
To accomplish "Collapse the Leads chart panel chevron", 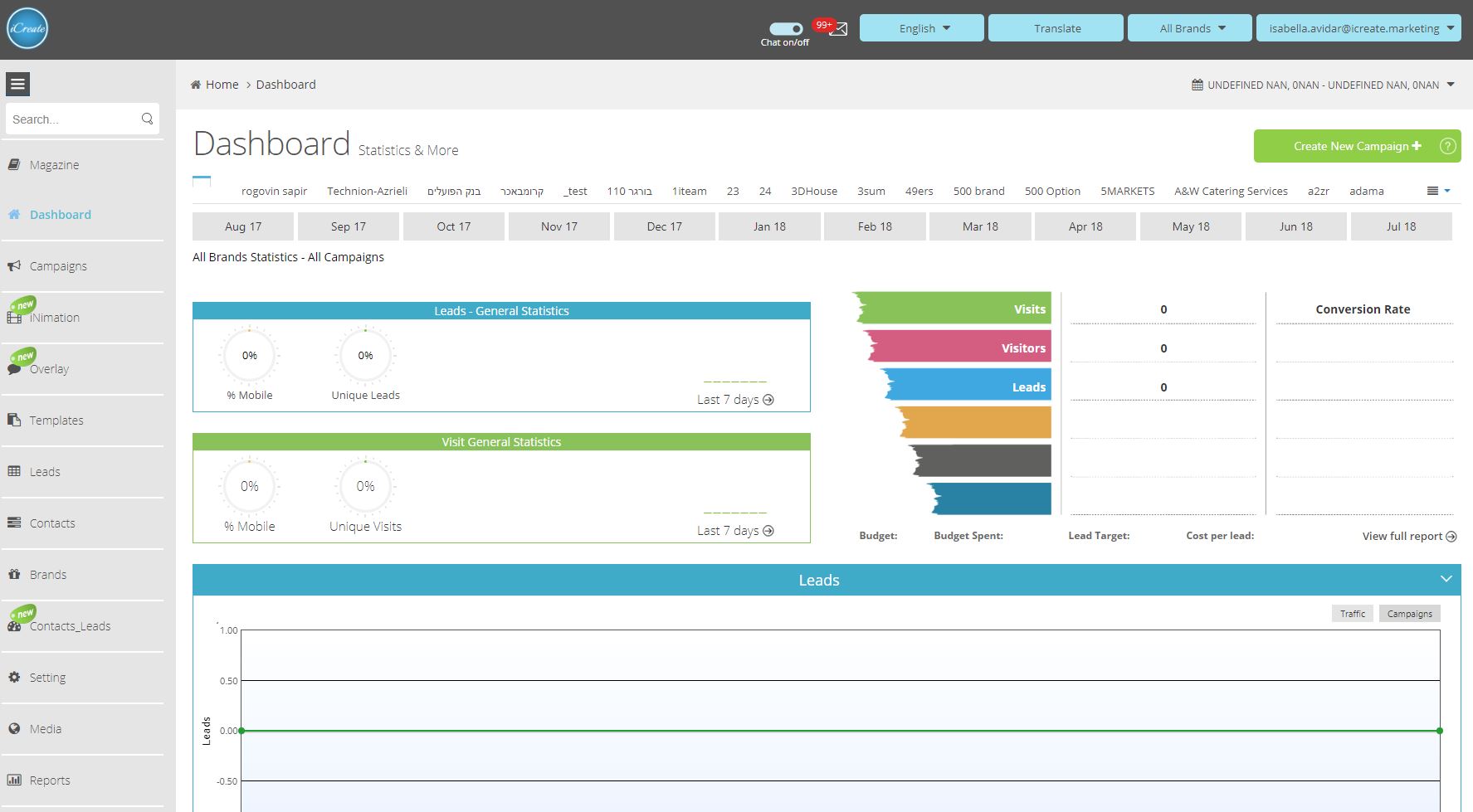I will pyautogui.click(x=1446, y=579).
